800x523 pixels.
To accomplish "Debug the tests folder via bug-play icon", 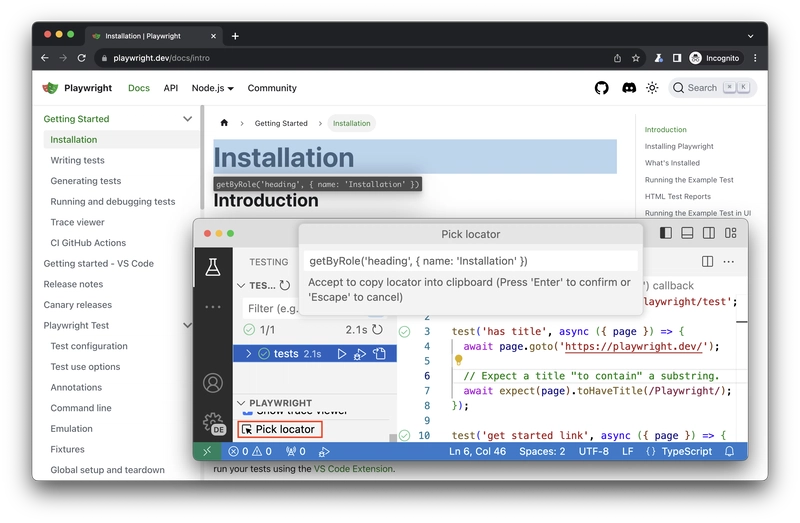I will pos(360,354).
